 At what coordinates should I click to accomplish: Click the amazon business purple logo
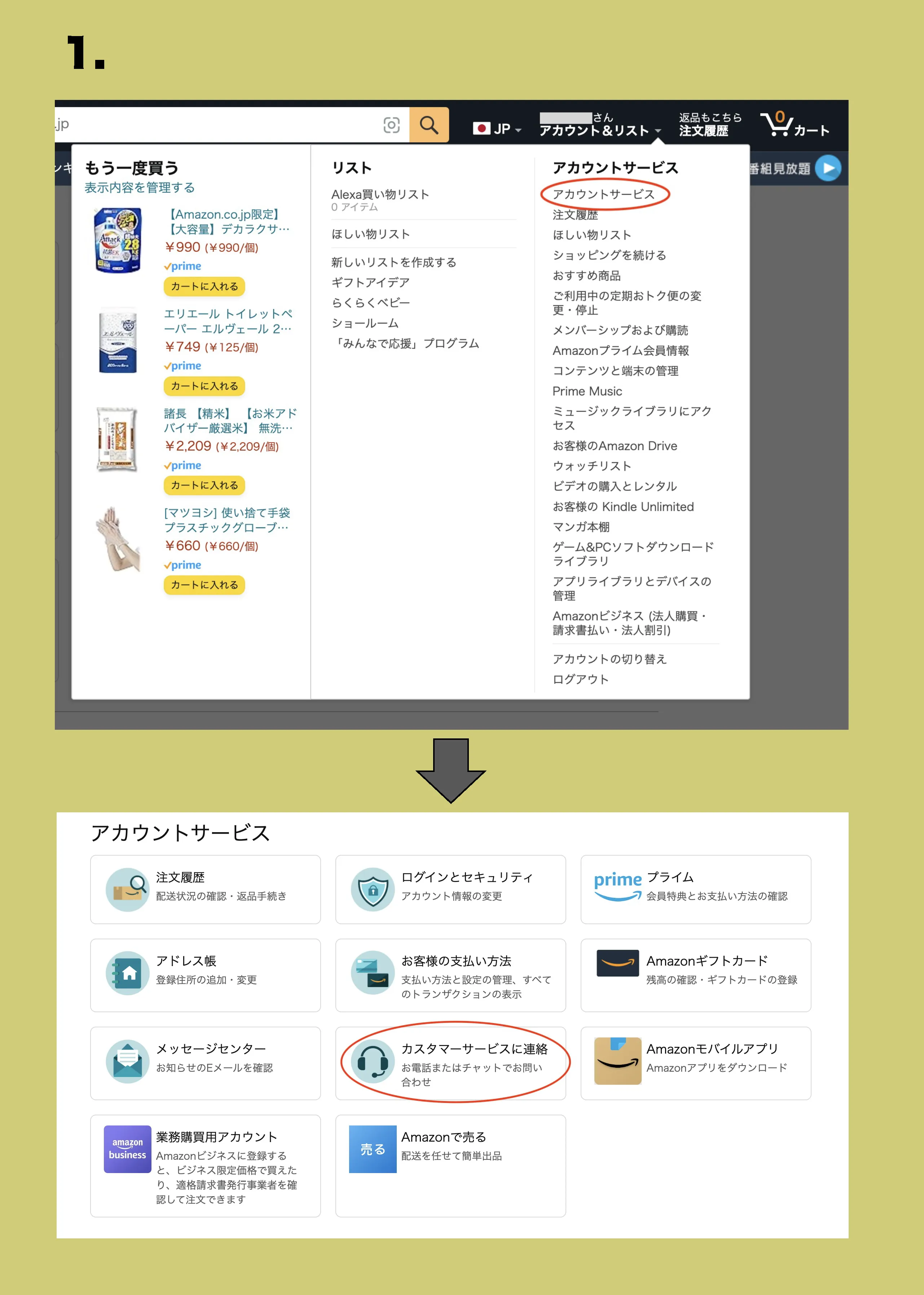(x=127, y=1149)
